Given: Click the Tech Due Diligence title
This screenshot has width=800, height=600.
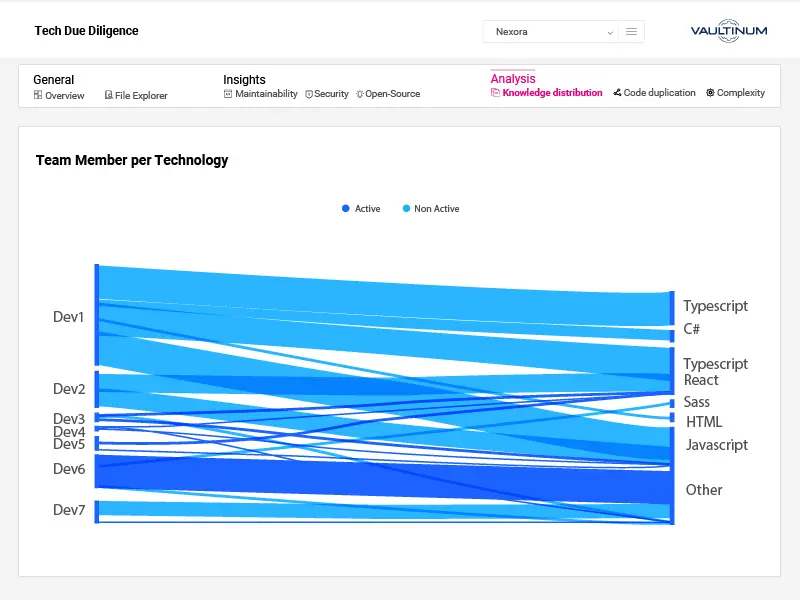Looking at the screenshot, I should point(86,31).
